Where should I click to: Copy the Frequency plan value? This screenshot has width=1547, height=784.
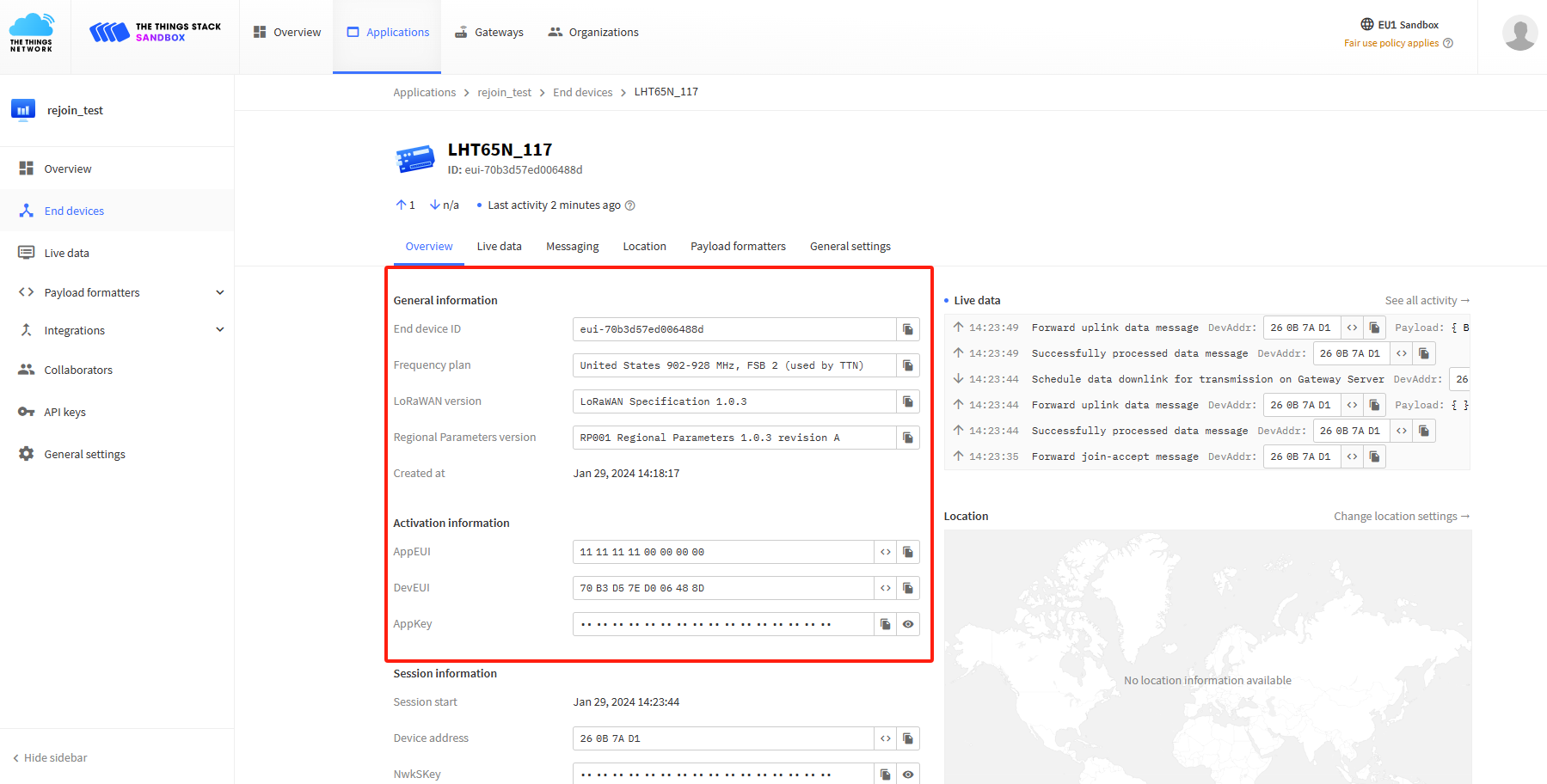908,365
